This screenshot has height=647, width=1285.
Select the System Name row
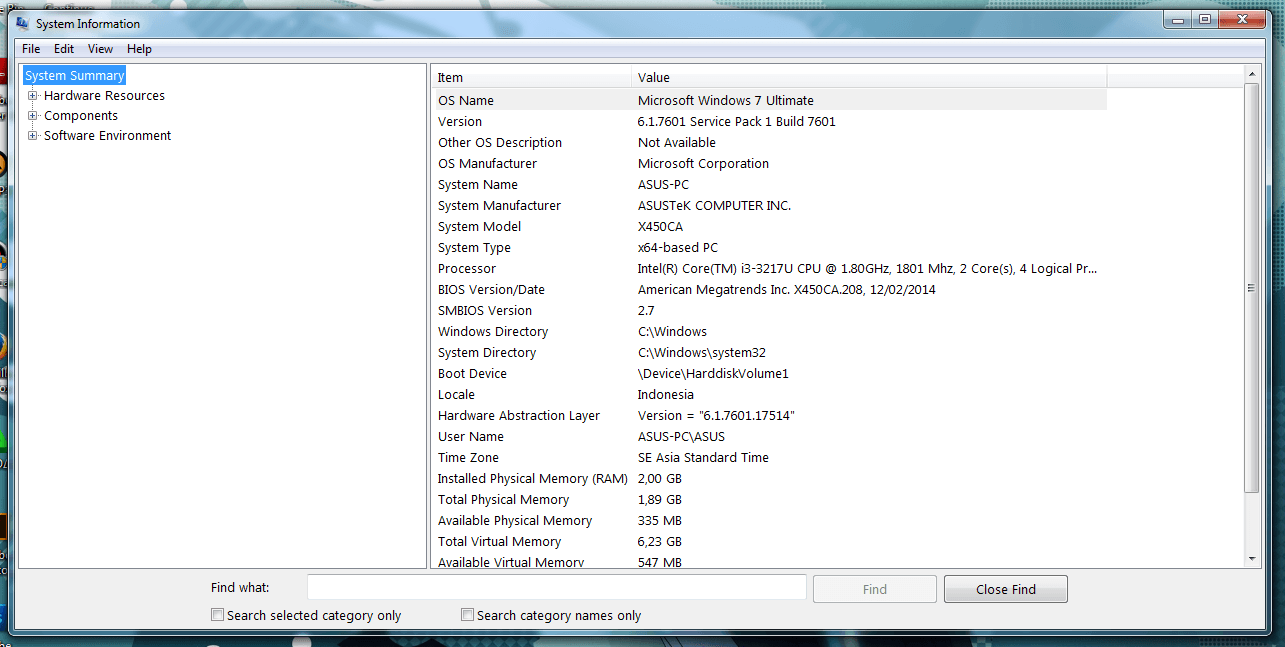tap(769, 184)
